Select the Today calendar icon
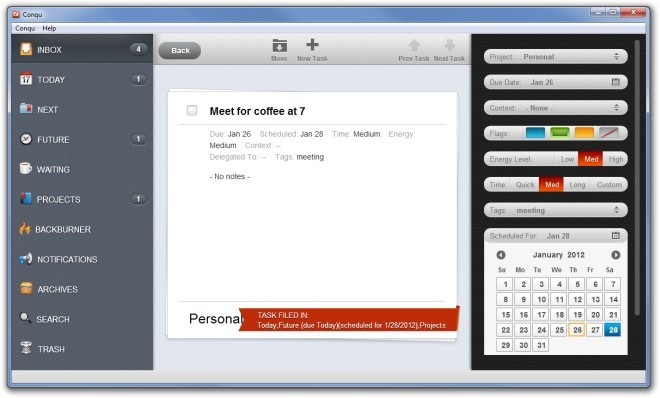This screenshot has height=398, width=660. coord(26,79)
